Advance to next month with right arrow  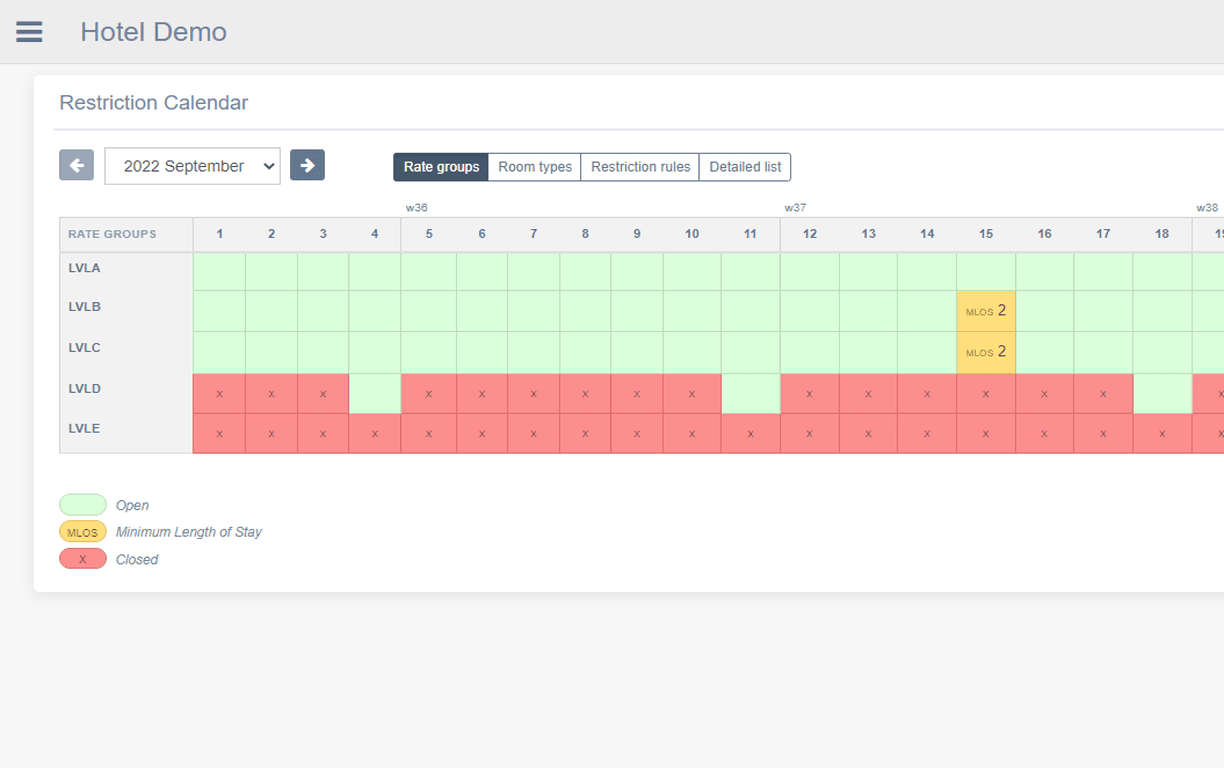[307, 165]
